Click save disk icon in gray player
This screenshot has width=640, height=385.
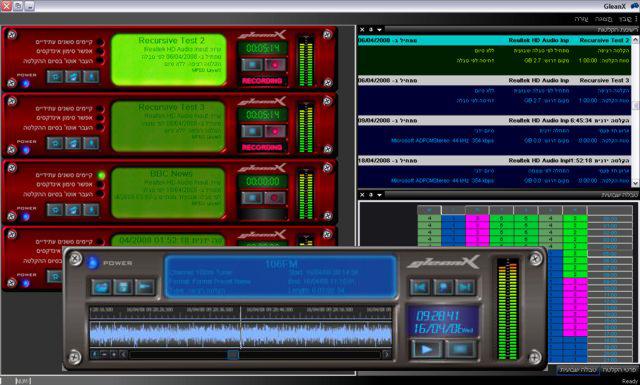click(x=123, y=287)
